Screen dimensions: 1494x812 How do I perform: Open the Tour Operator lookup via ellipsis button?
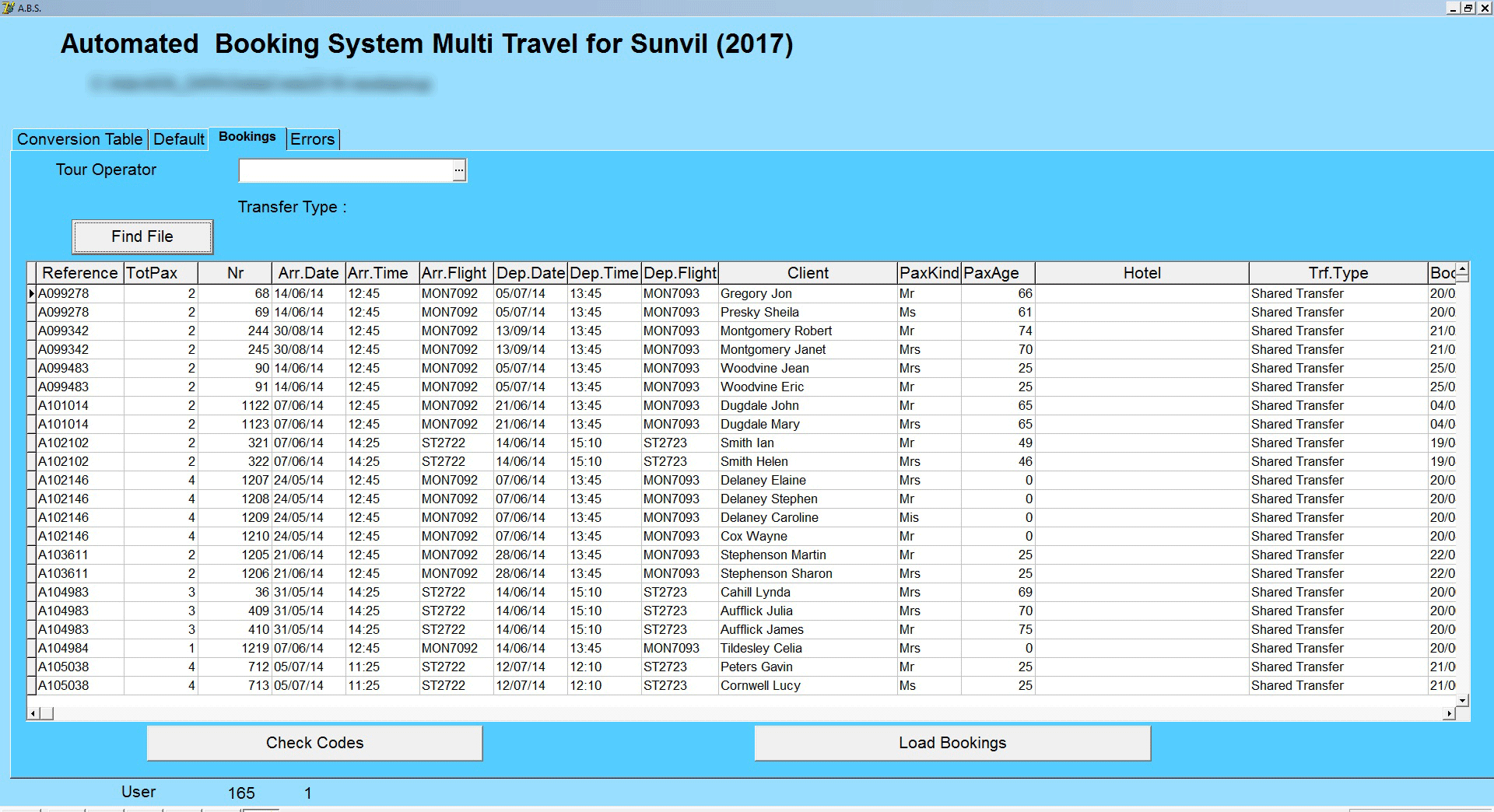[459, 170]
